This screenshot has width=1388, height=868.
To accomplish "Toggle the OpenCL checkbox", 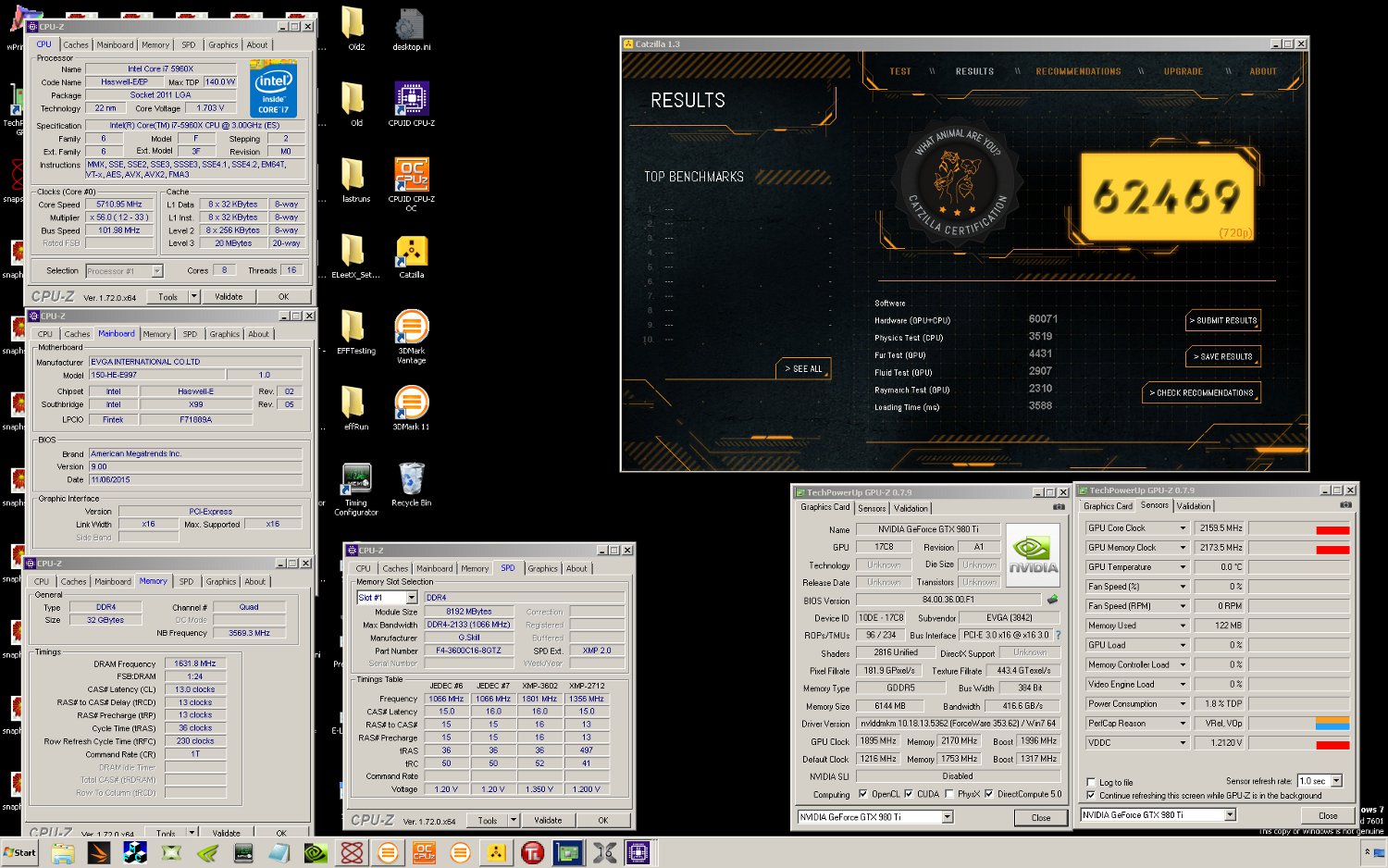I will point(863,794).
